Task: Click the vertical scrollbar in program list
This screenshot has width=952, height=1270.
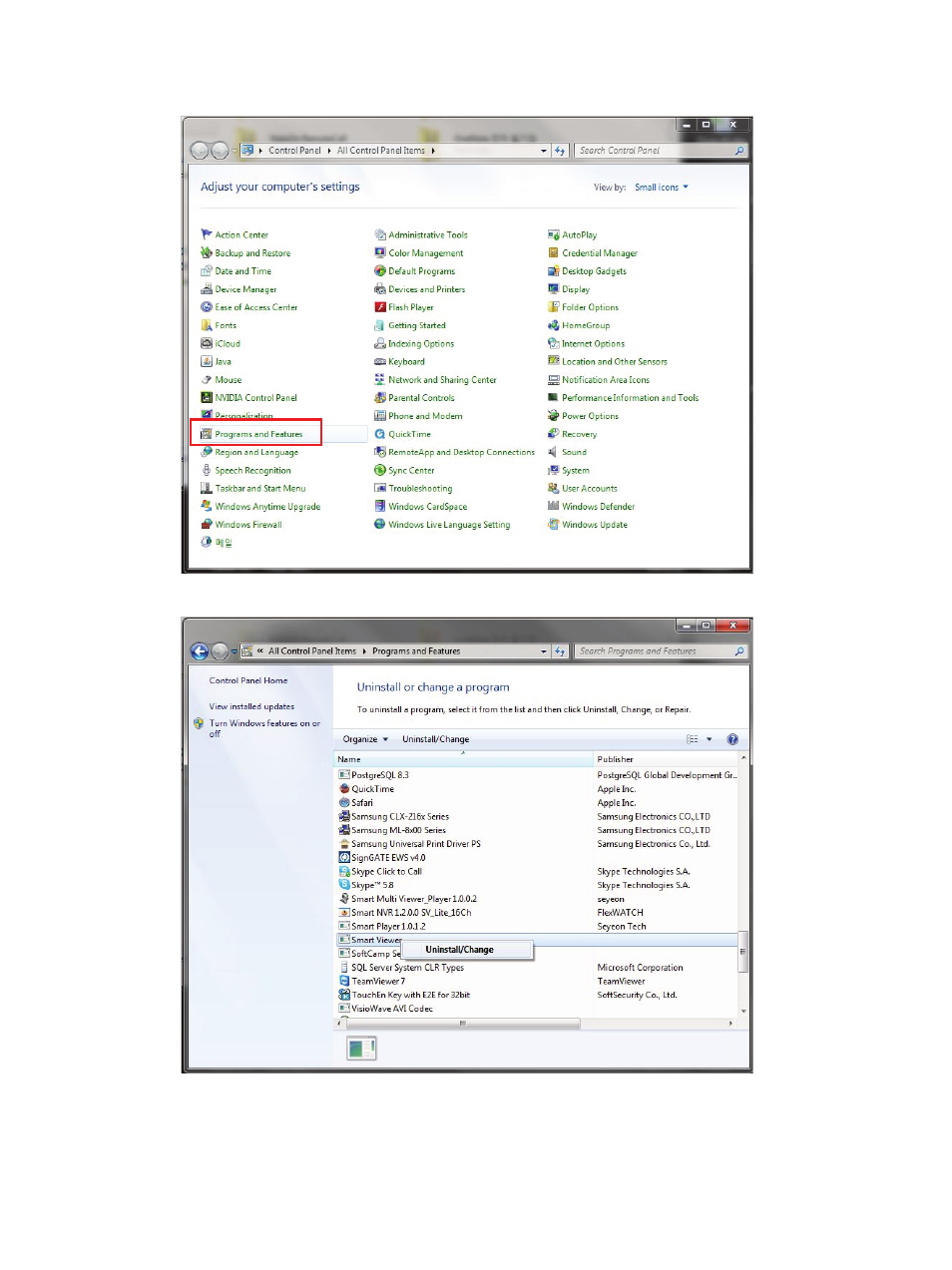Action: [x=742, y=952]
